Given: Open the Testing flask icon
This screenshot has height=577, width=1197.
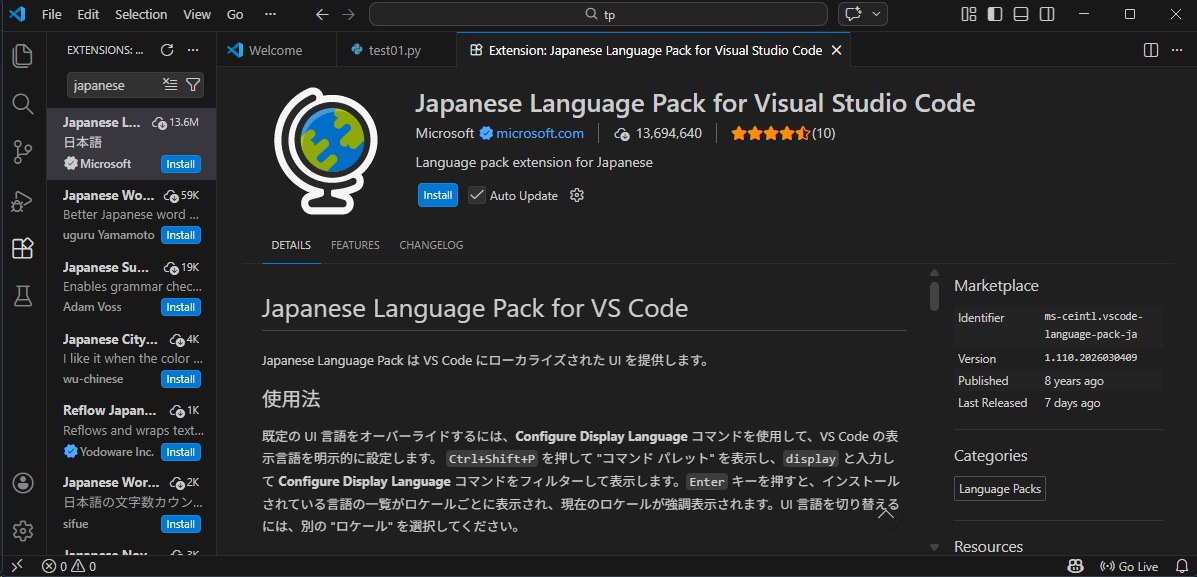Looking at the screenshot, I should pyautogui.click(x=22, y=296).
